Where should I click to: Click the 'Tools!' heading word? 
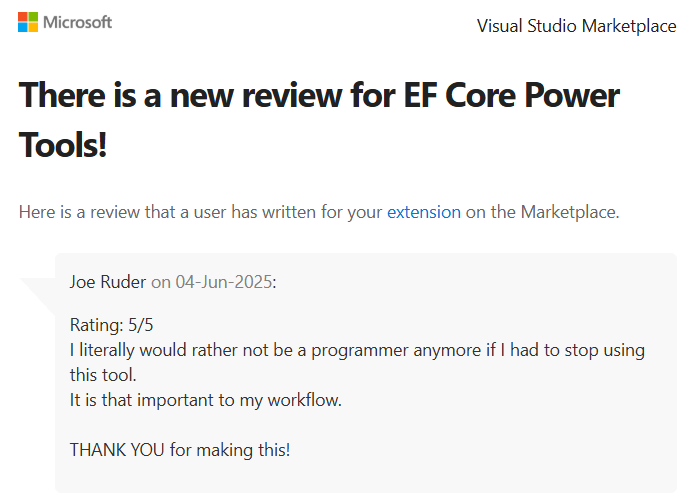click(63, 146)
